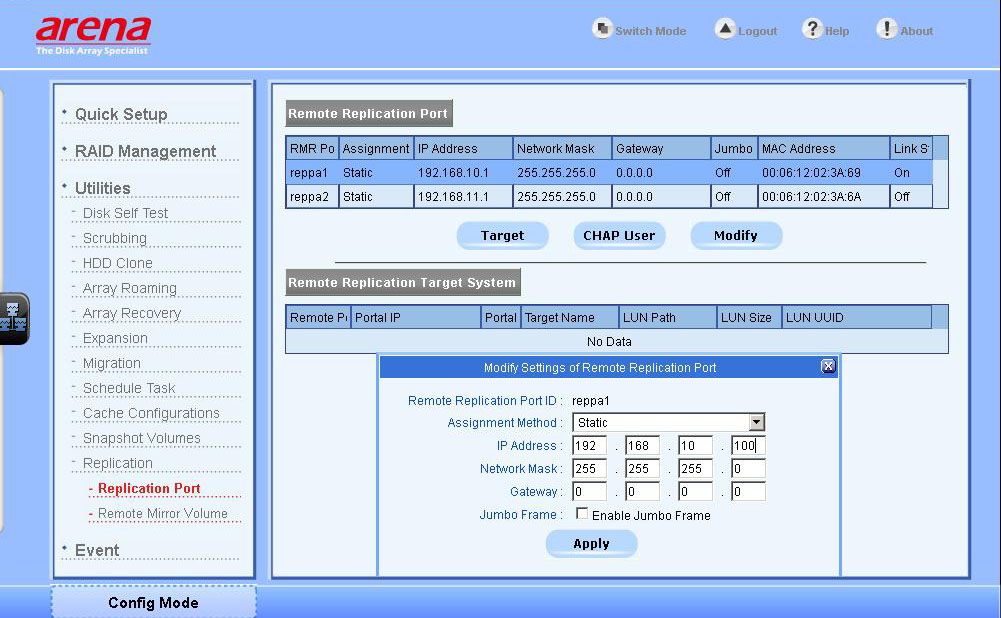Click the arena logo
The height and width of the screenshot is (618, 1001).
click(x=94, y=34)
